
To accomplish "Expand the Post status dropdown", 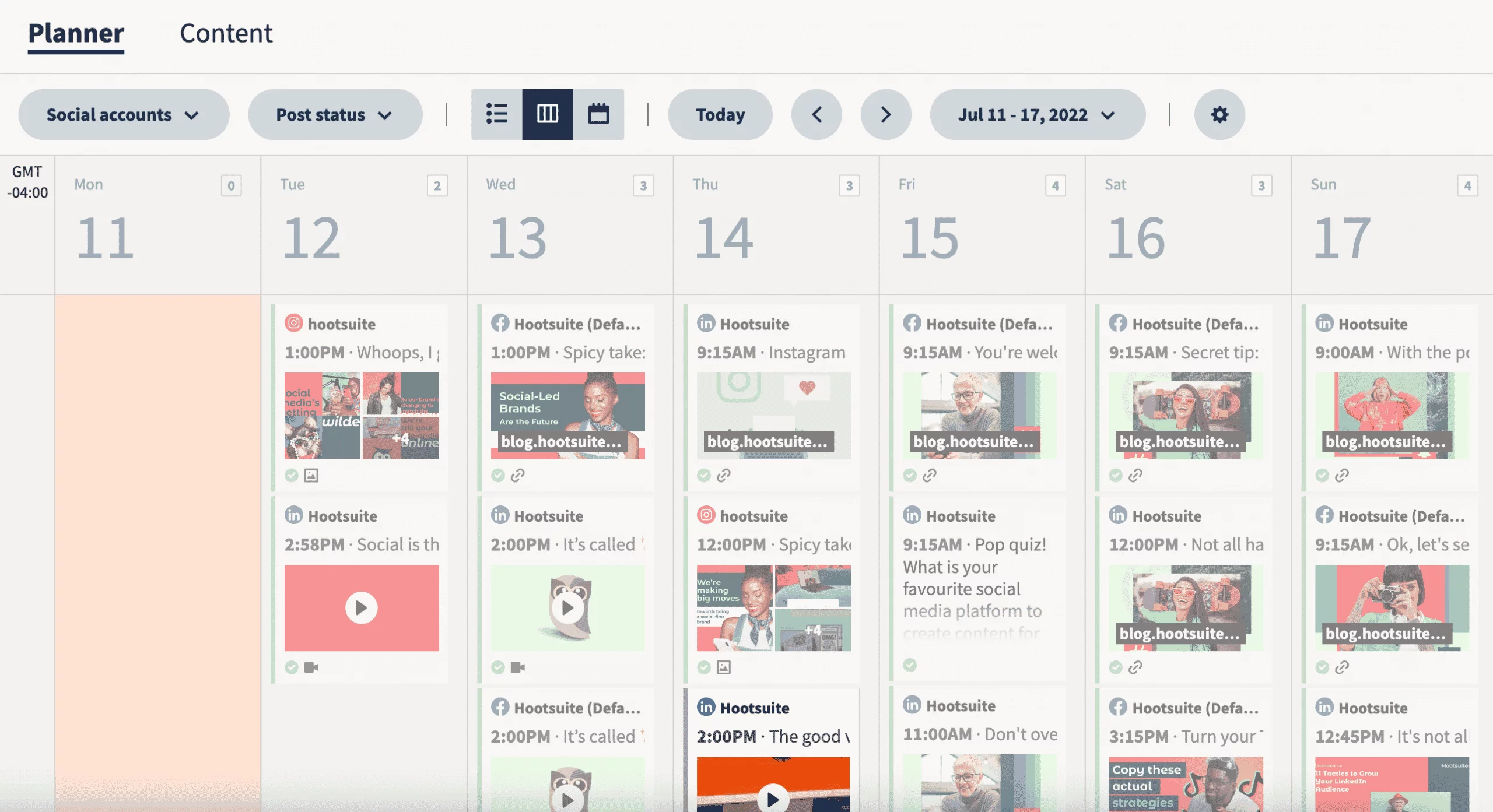I will pyautogui.click(x=335, y=113).
